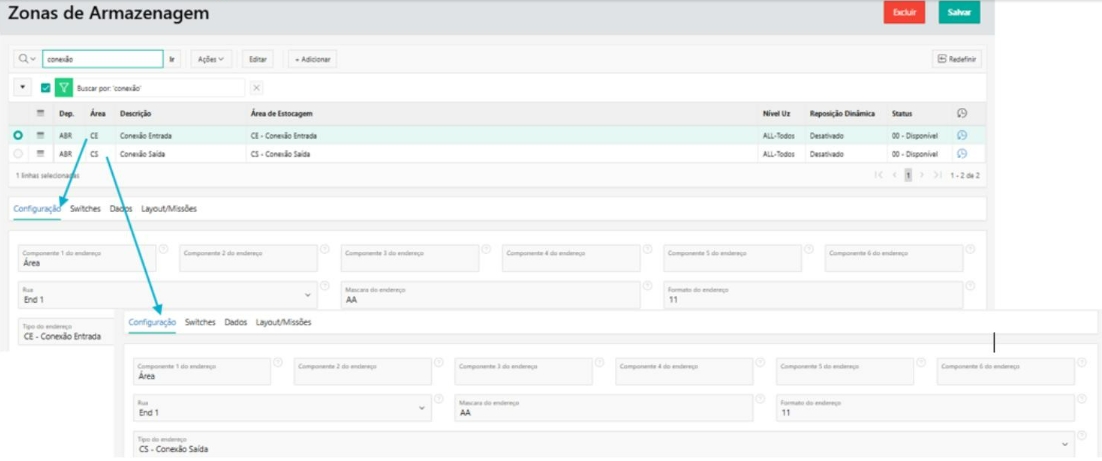This screenshot has width=1102, height=461.
Task: Click page number 1 in pagination
Action: [x=908, y=174]
